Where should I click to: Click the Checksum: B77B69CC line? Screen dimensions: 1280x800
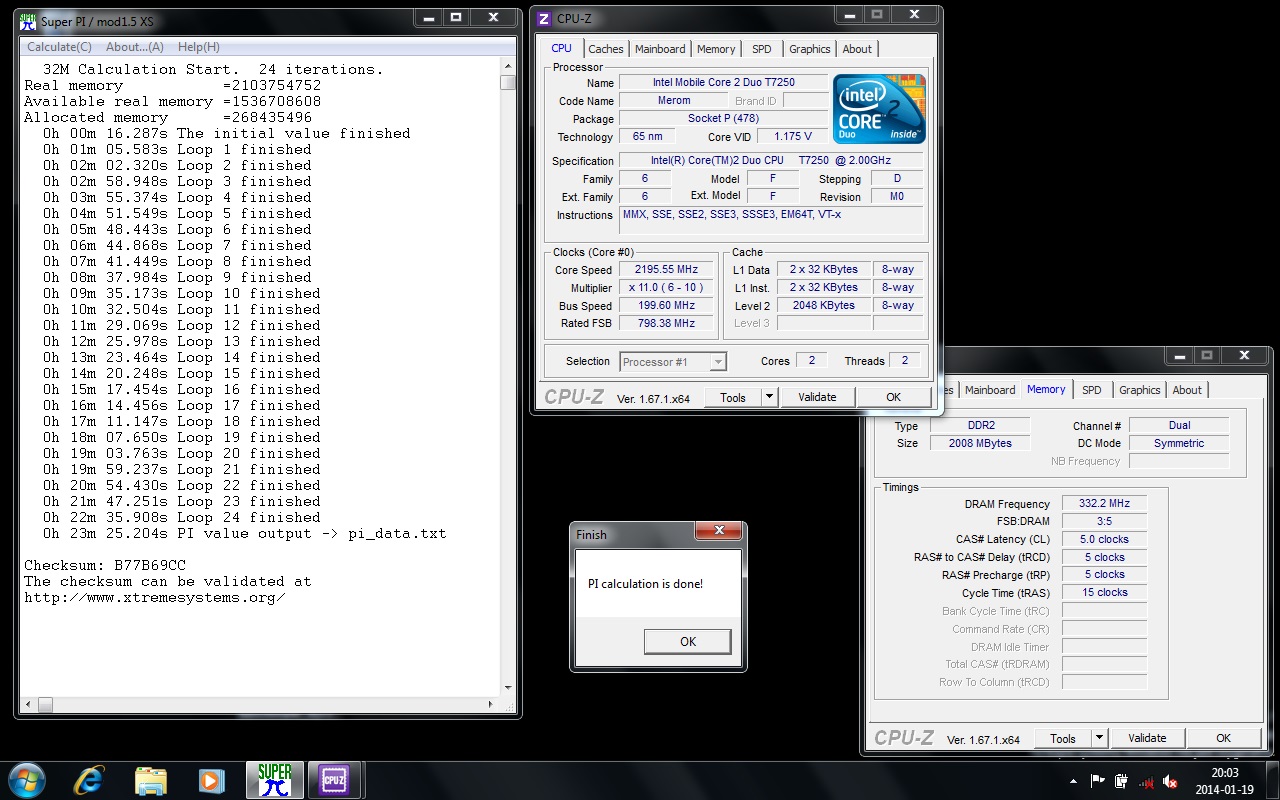105,565
